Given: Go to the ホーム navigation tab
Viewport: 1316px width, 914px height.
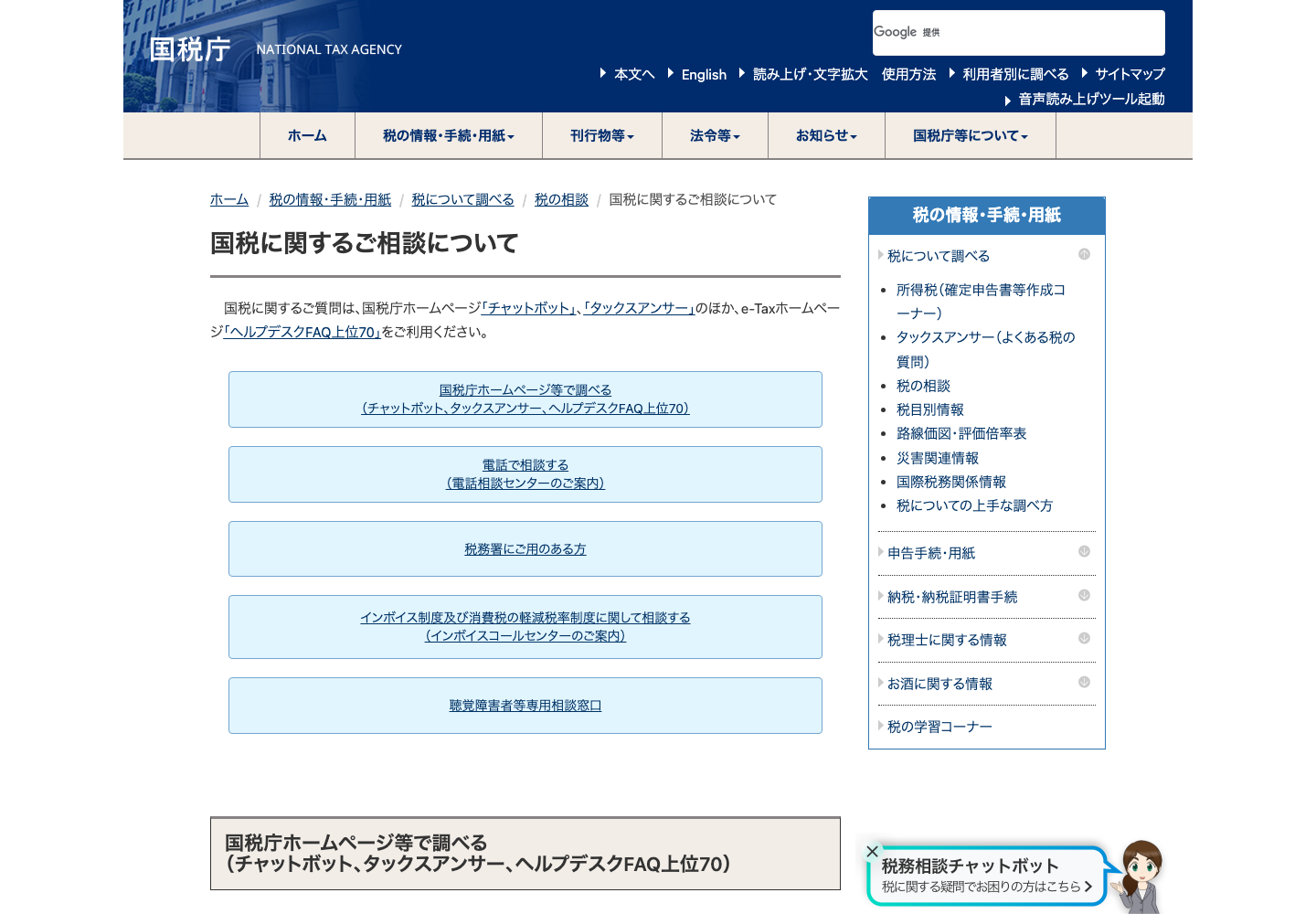Looking at the screenshot, I should [307, 135].
